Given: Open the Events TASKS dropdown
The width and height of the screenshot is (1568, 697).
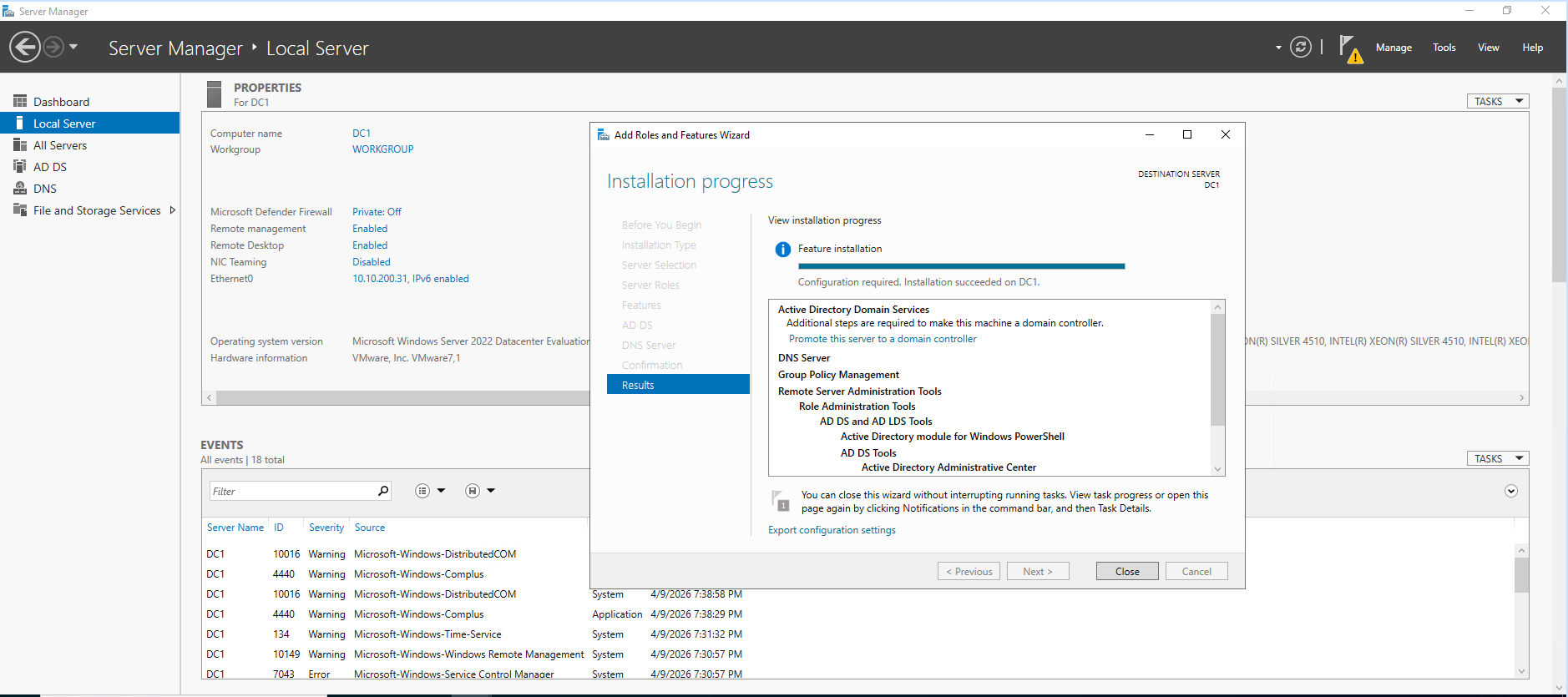Looking at the screenshot, I should [1497, 458].
